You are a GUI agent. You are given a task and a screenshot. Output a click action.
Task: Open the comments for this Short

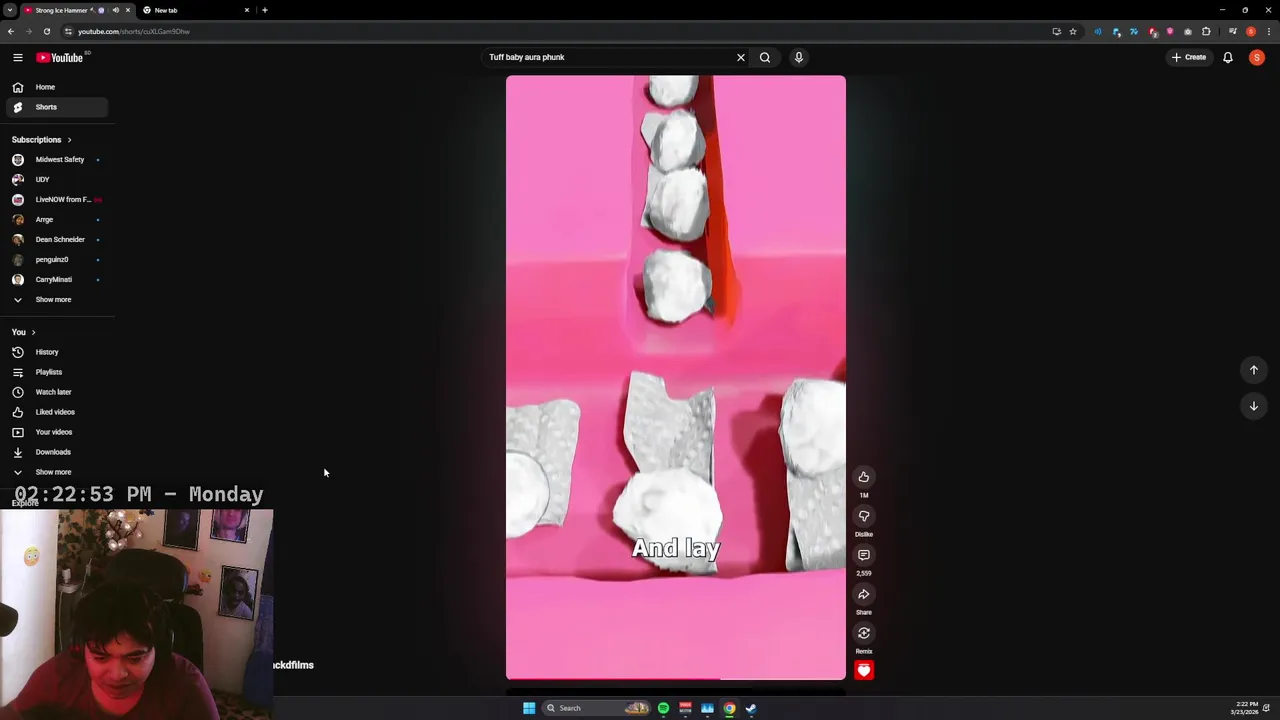(864, 555)
